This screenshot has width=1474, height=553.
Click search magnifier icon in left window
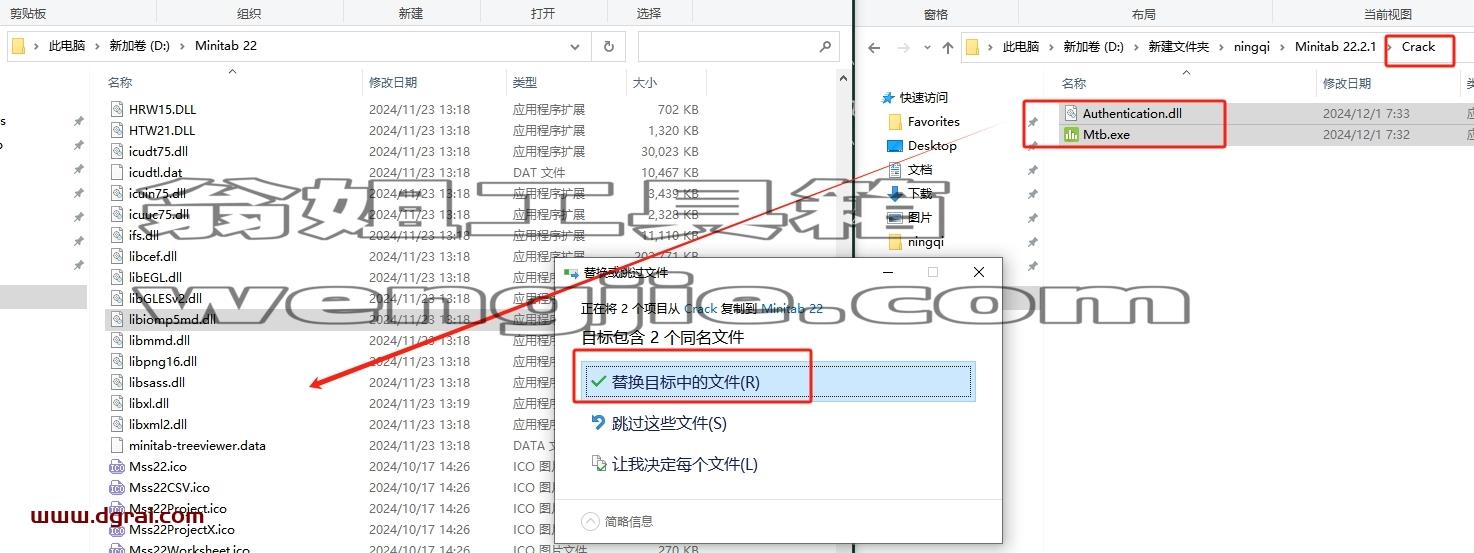pyautogui.click(x=826, y=46)
